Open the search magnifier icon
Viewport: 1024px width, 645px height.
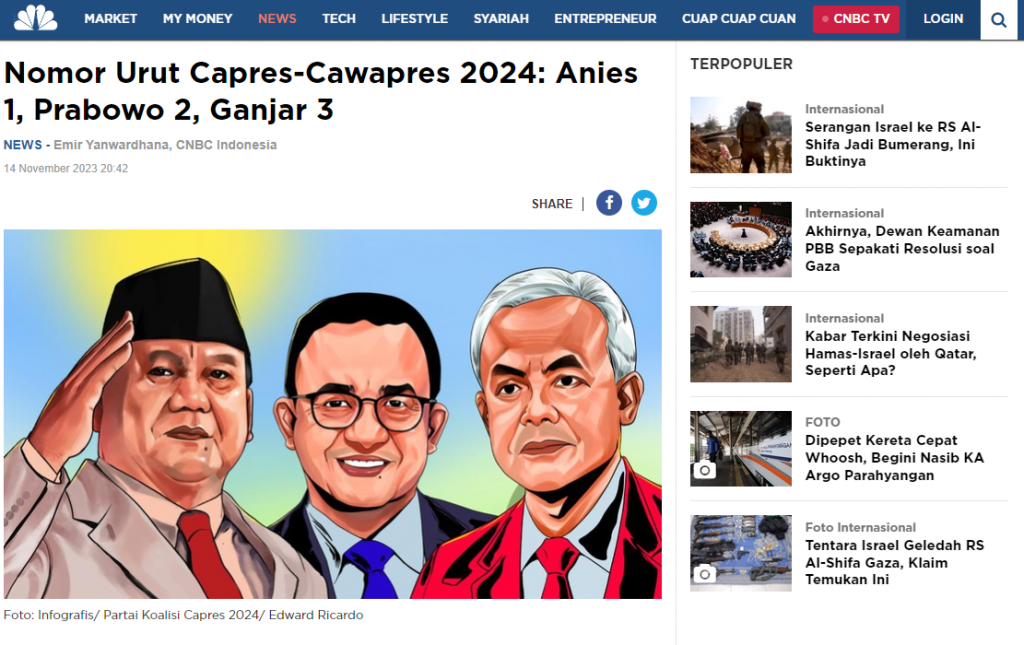pos(999,20)
